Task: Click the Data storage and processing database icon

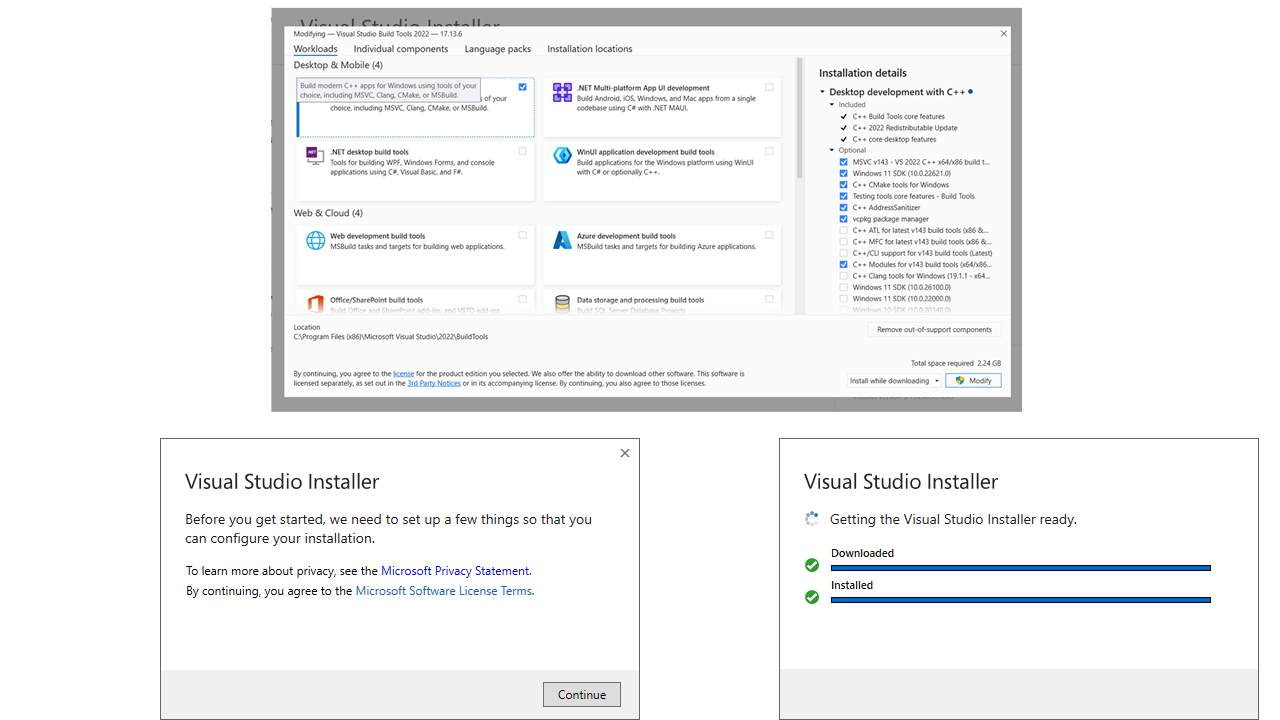Action: pyautogui.click(x=562, y=305)
